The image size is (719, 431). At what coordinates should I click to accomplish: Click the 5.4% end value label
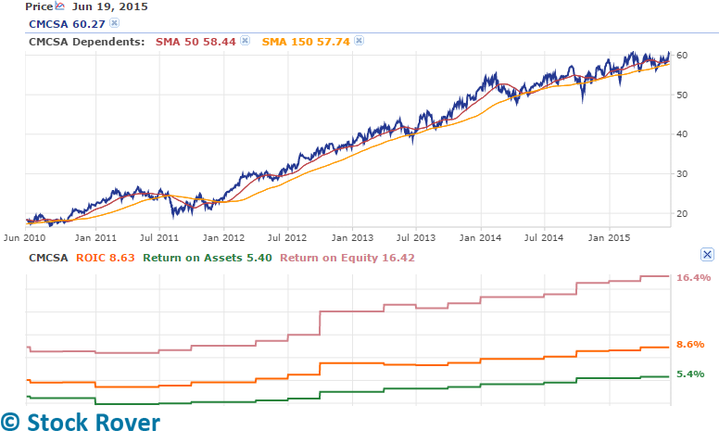pyautogui.click(x=690, y=374)
